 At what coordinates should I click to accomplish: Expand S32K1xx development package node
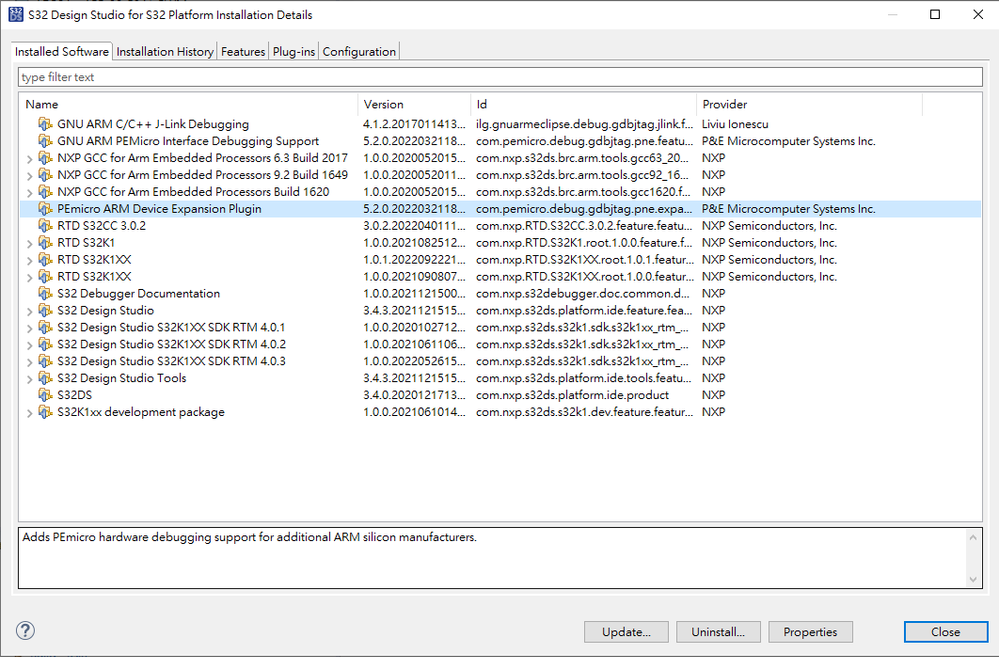(29, 413)
